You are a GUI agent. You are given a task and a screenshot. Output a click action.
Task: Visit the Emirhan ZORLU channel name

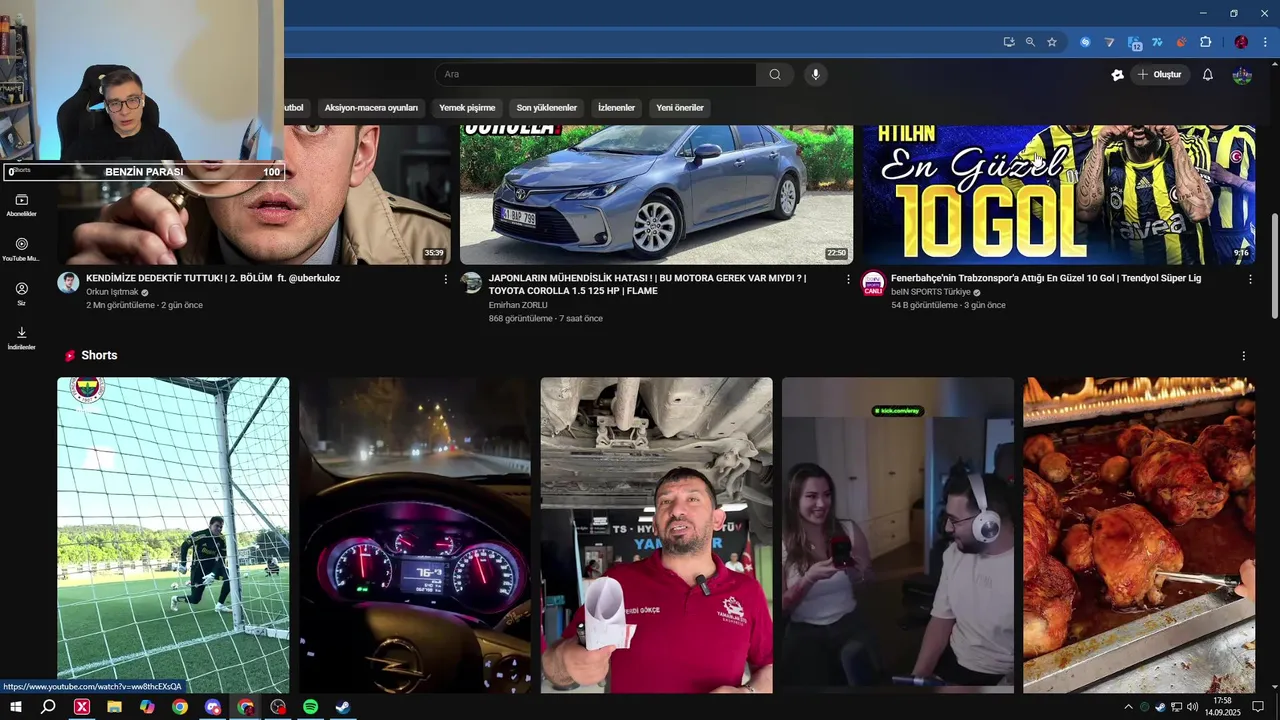click(x=519, y=305)
